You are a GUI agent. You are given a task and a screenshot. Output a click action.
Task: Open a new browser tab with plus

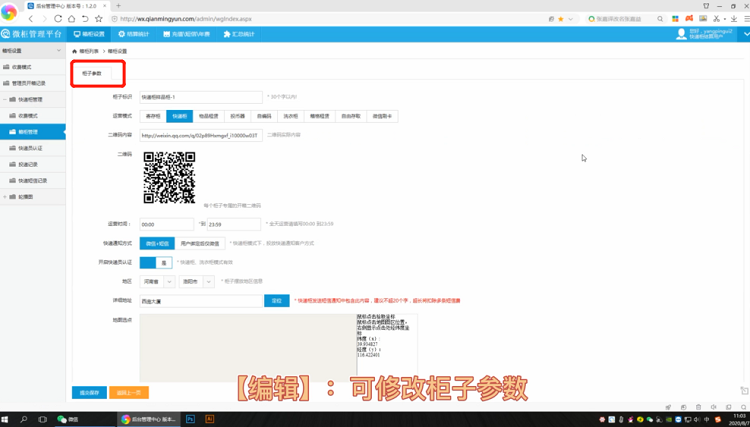point(118,6)
